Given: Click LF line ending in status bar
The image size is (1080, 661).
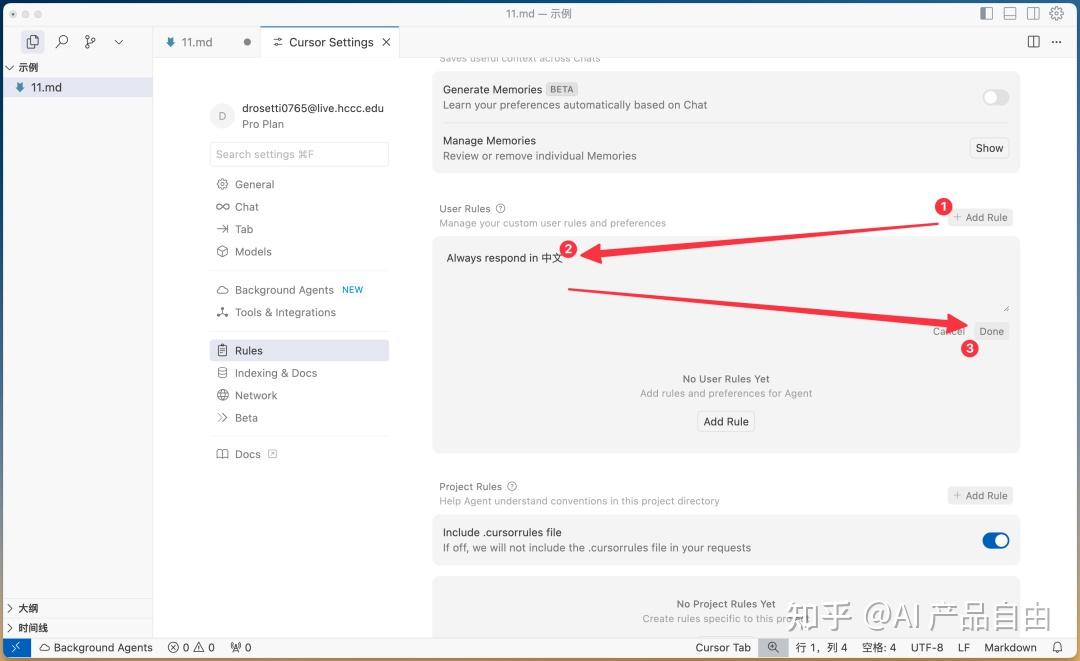Looking at the screenshot, I should (964, 647).
